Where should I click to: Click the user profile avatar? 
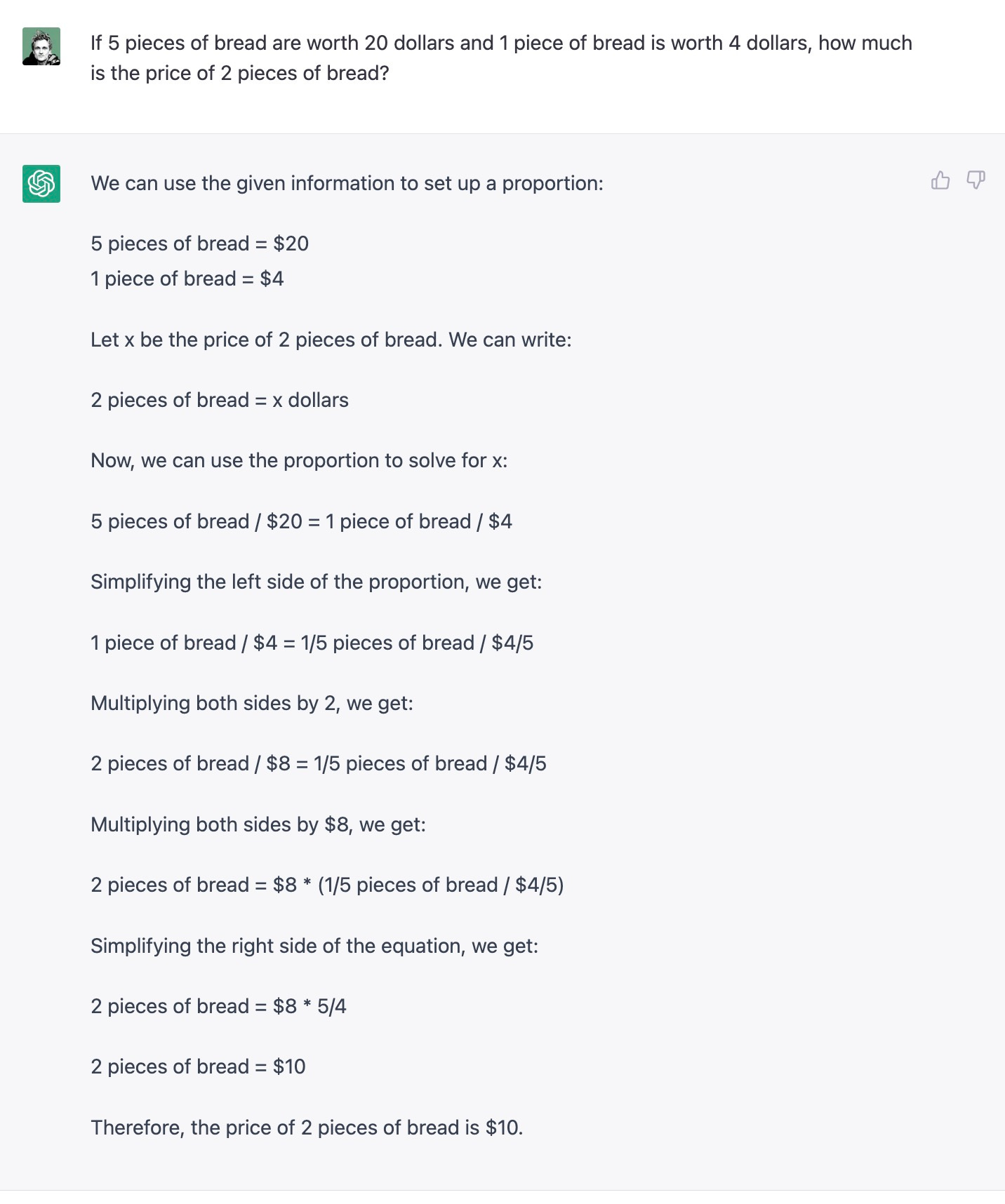point(41,46)
